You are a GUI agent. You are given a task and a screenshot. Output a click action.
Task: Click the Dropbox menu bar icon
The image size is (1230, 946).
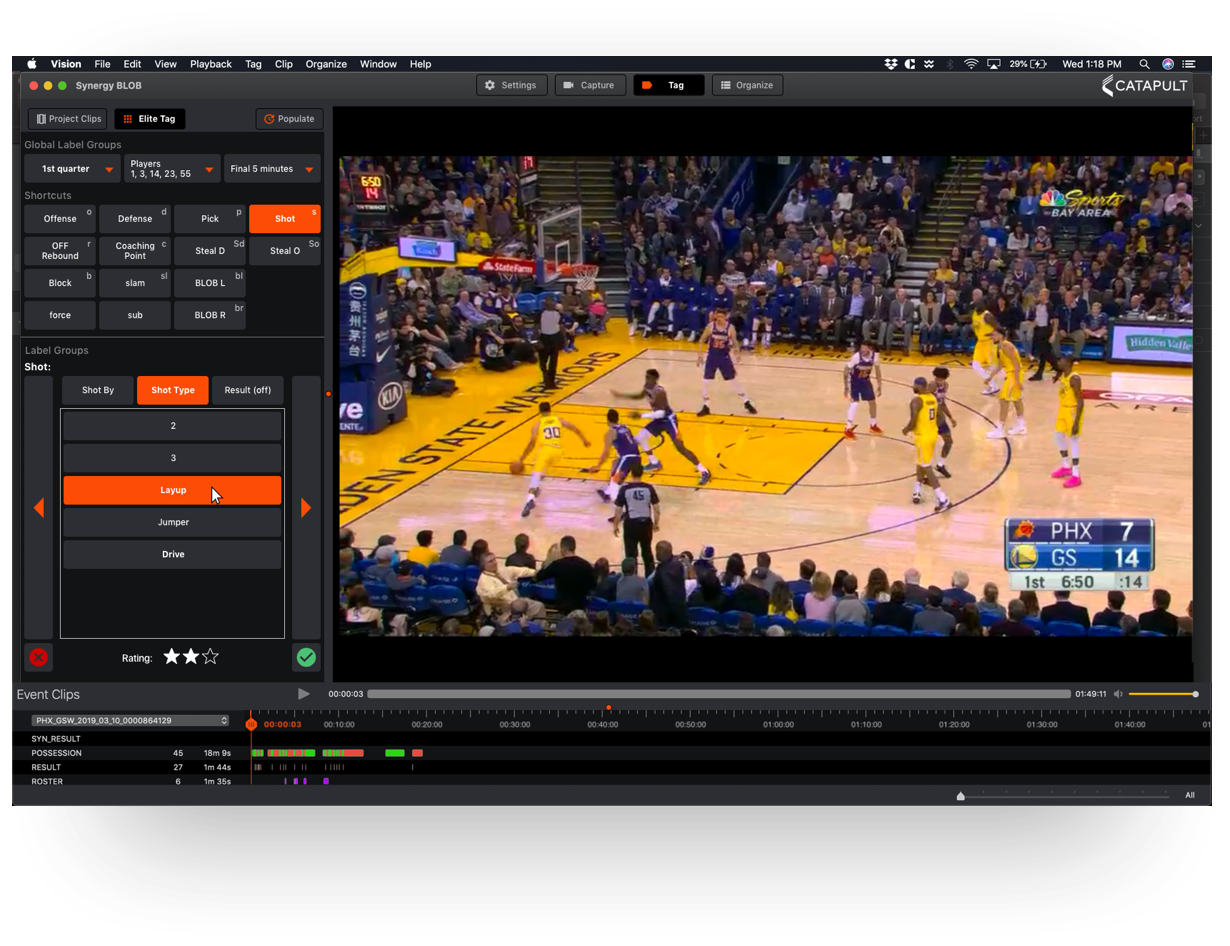coord(890,64)
